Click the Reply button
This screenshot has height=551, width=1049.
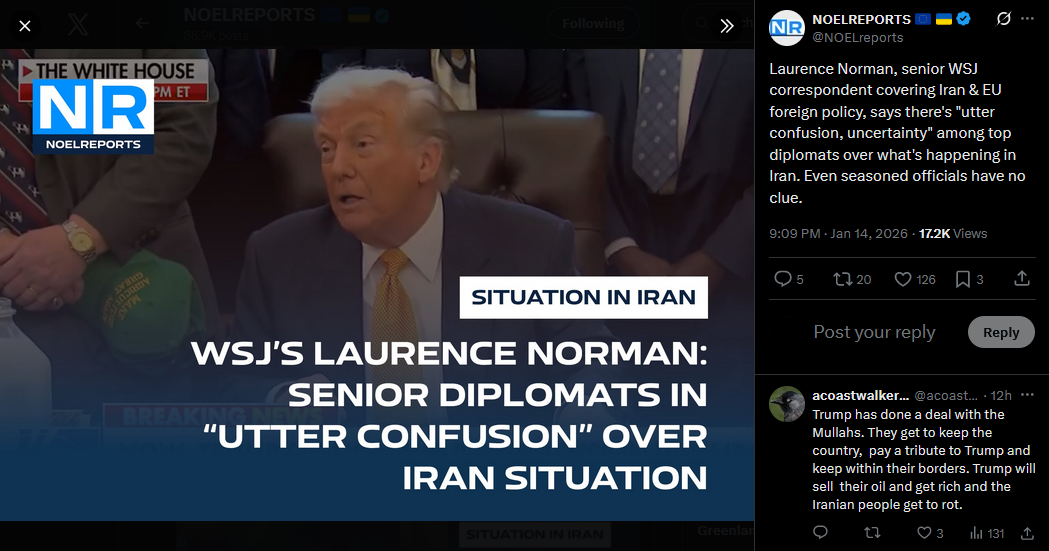point(1001,332)
